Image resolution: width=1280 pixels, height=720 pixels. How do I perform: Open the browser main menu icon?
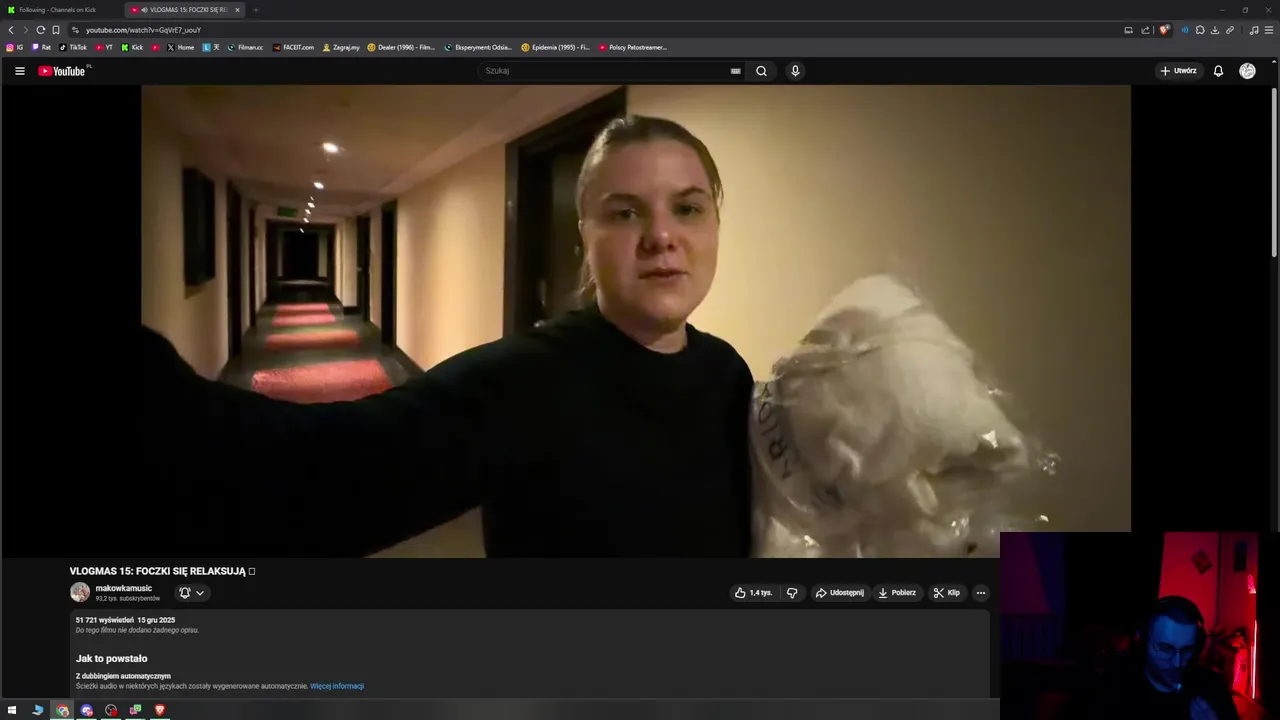pos(1269,30)
